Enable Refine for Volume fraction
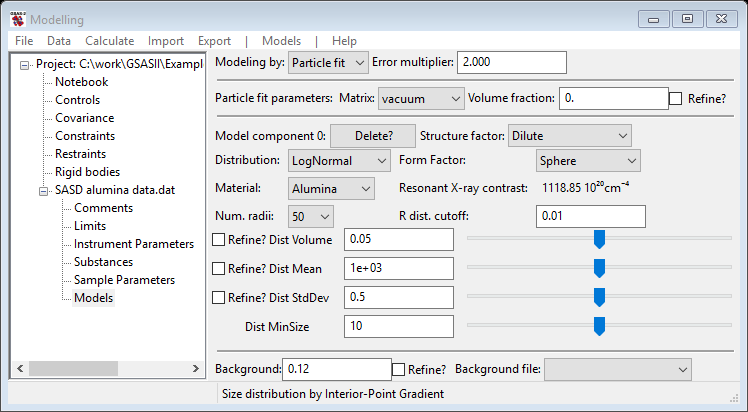Image resolution: width=748 pixels, height=412 pixels. coord(675,99)
